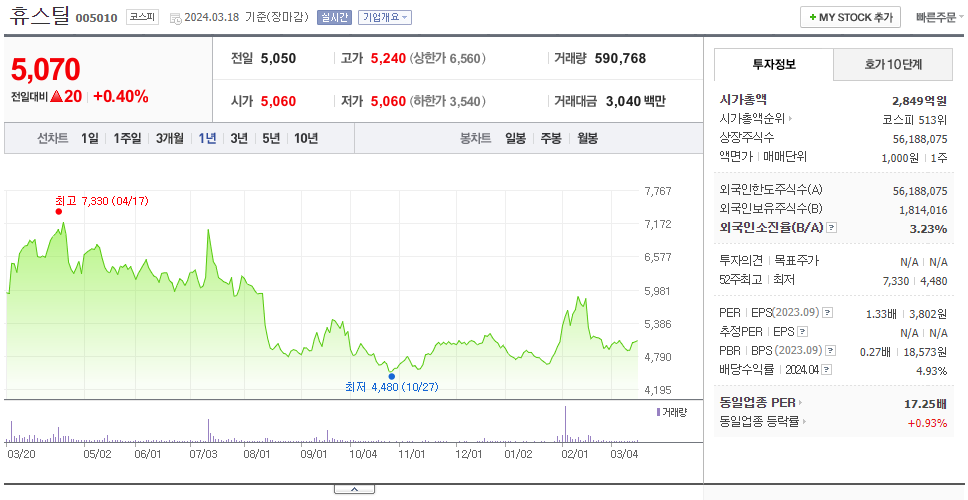Click the 고가 value 5,240
Screen dimensions: 968x500
388,59
